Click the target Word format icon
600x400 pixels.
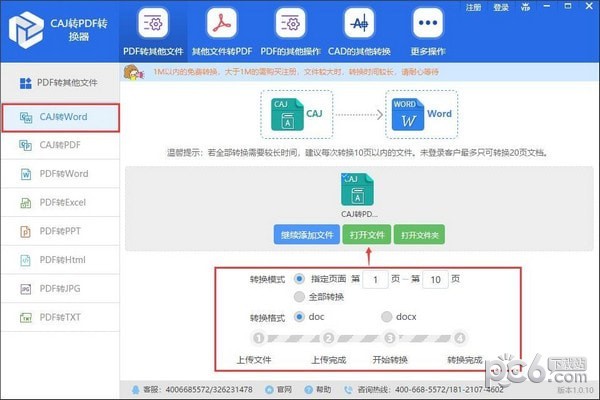408,114
